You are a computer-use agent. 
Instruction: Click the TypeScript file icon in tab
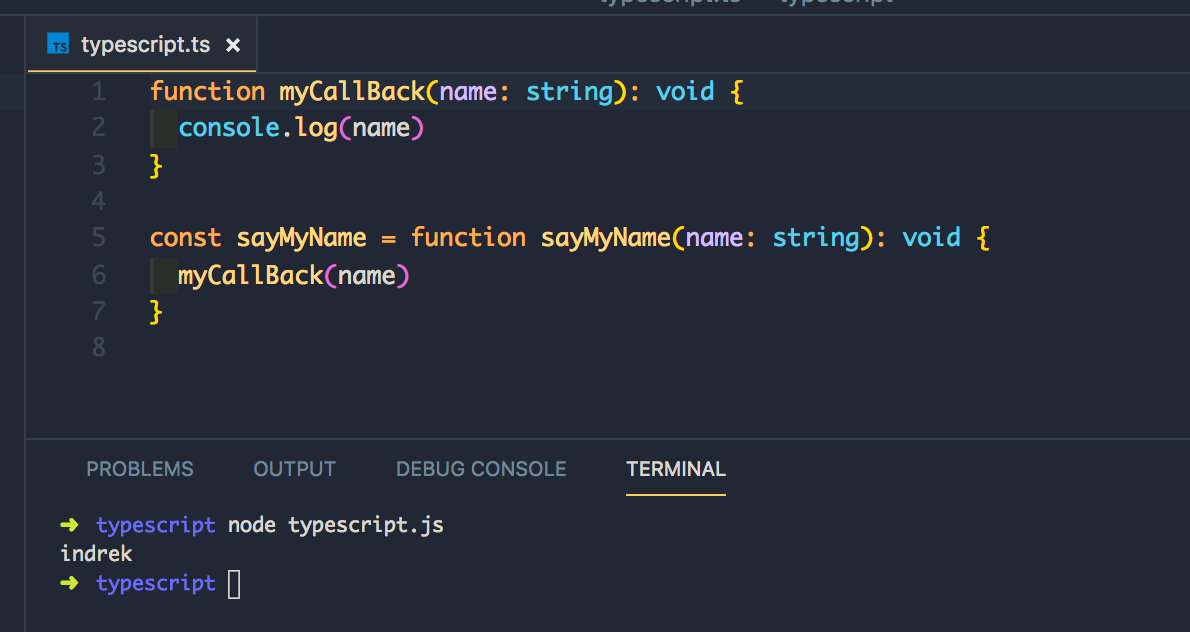pos(58,44)
